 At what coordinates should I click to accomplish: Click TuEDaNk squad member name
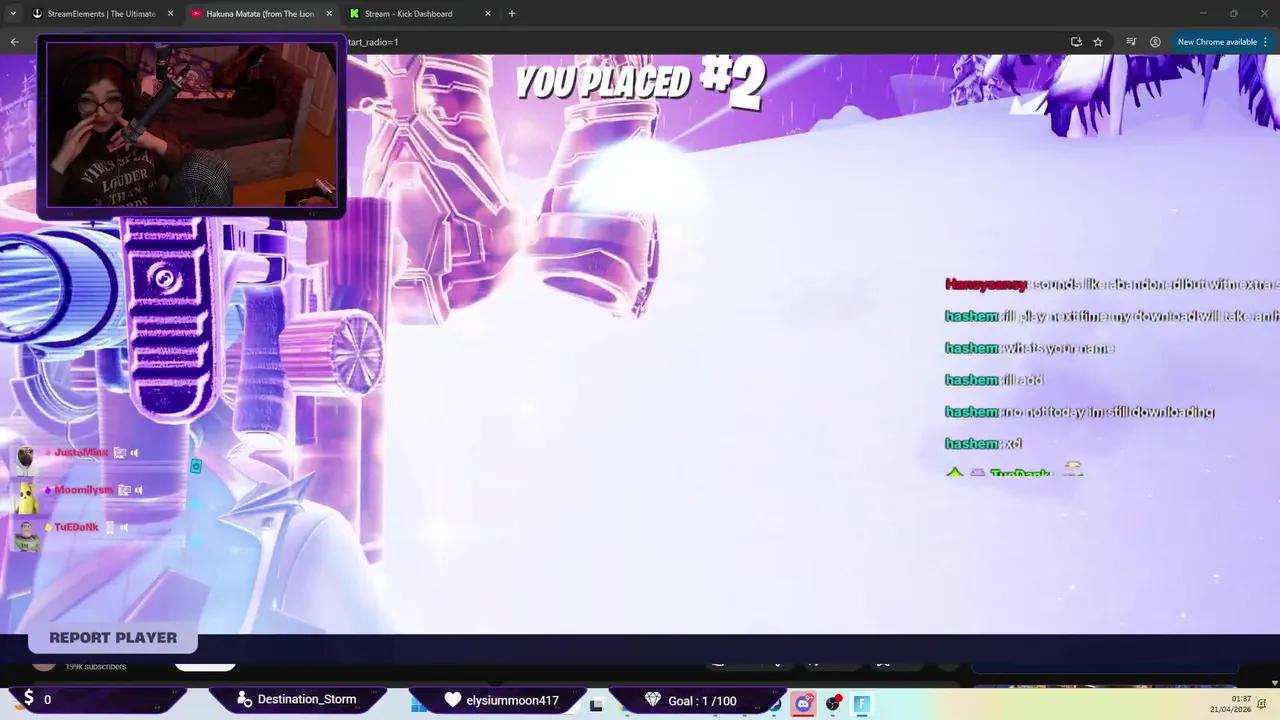(76, 527)
